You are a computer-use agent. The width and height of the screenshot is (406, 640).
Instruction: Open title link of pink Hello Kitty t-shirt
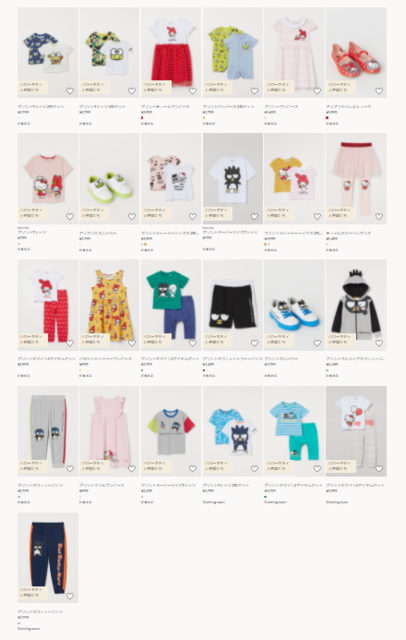pos(32,232)
